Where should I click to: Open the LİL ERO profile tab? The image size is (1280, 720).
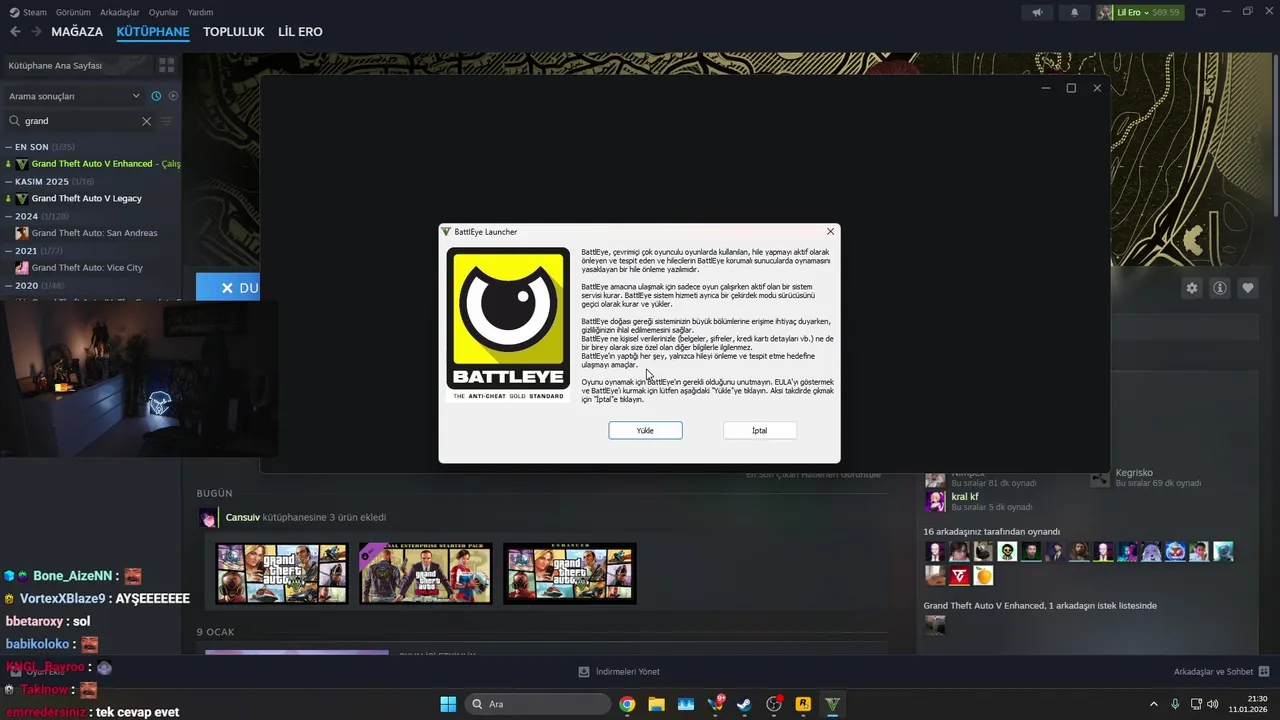click(300, 32)
